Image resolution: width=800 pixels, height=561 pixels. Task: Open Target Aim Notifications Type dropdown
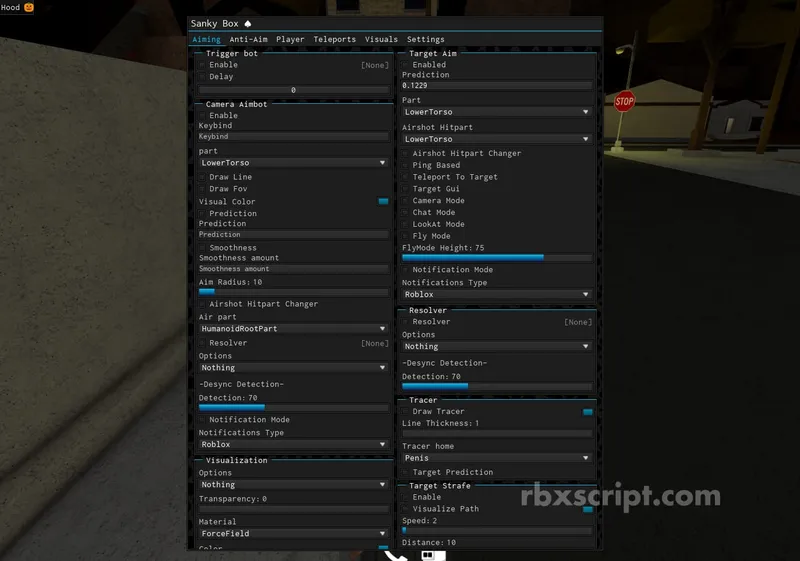coord(497,294)
